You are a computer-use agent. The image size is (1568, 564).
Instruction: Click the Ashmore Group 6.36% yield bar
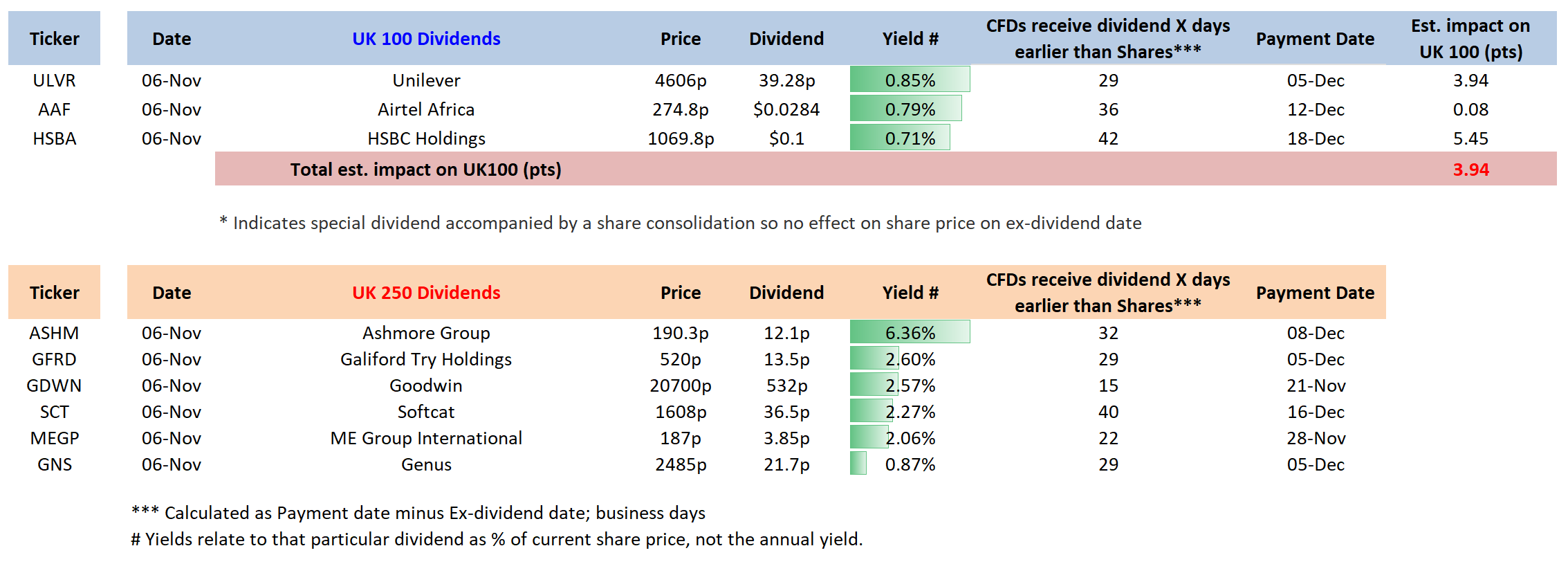910,333
